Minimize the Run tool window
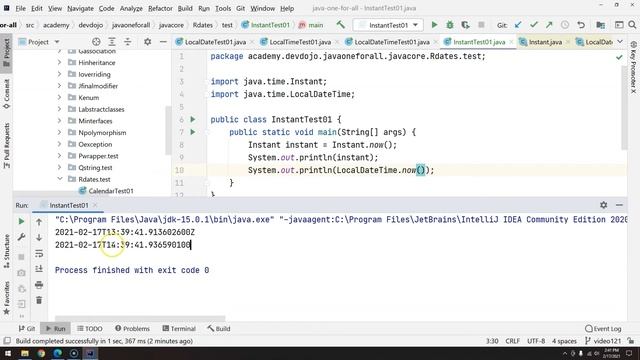640x360 pixels. point(619,205)
